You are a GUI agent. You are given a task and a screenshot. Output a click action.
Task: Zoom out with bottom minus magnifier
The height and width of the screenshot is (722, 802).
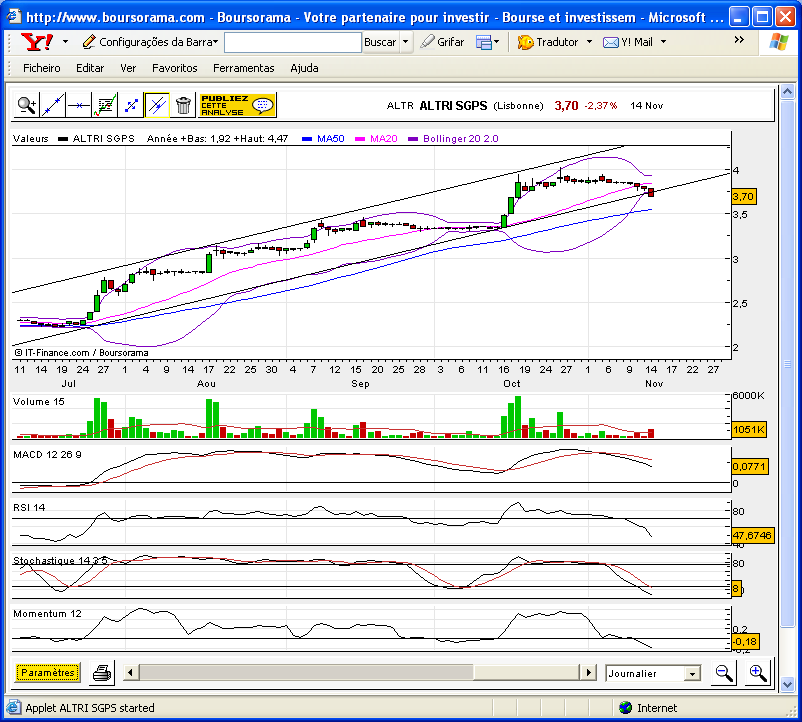[x=724, y=672]
